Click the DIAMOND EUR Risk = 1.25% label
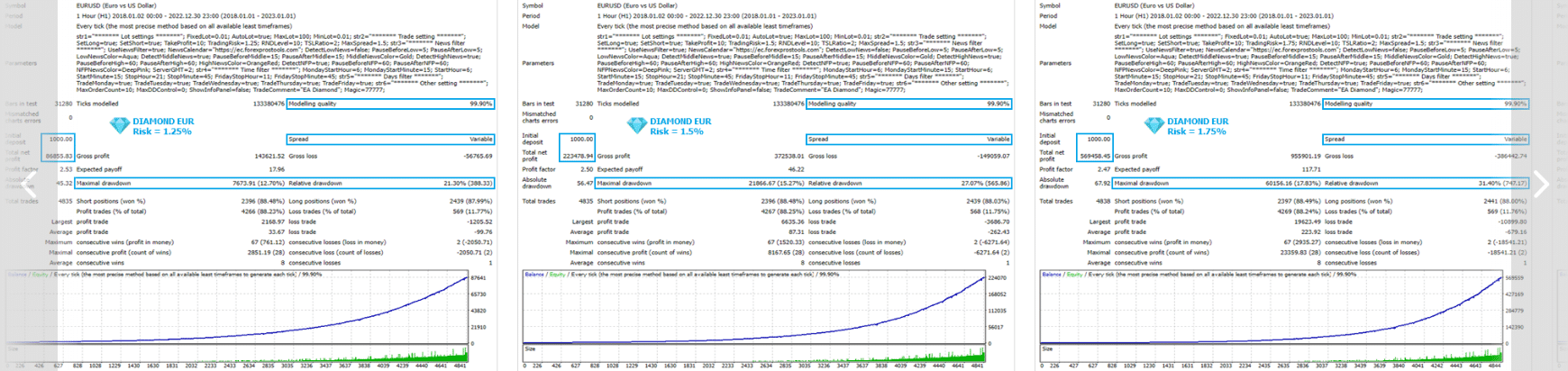 163,126
